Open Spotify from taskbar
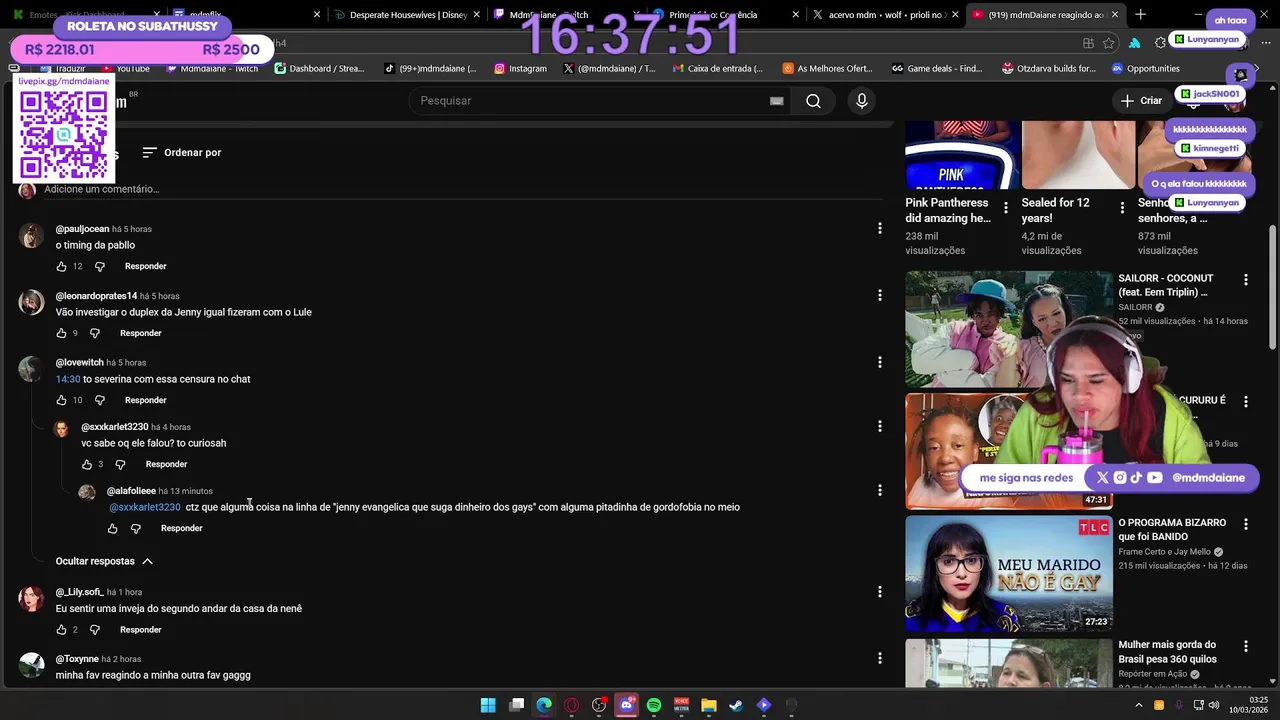The height and width of the screenshot is (720, 1280). 654,705
